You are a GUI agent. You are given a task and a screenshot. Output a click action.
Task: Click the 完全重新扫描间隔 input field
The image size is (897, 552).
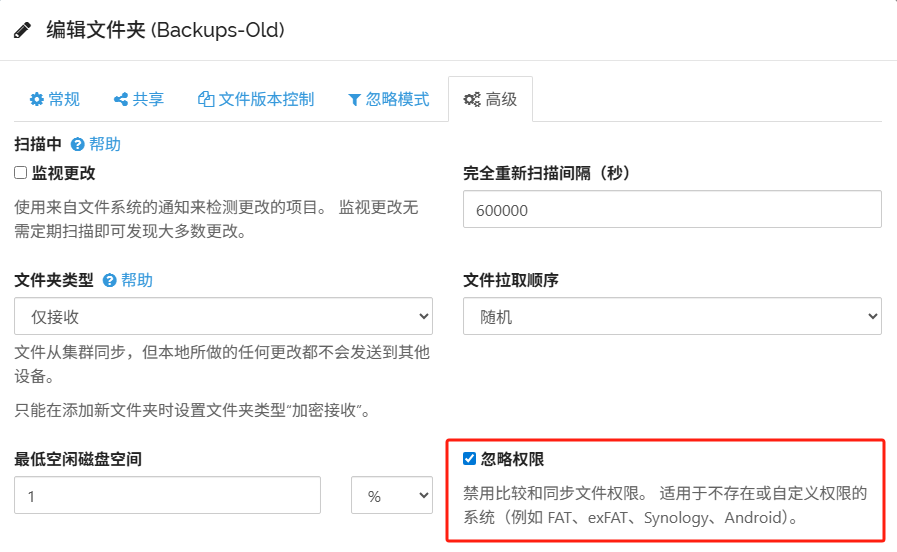[672, 210]
